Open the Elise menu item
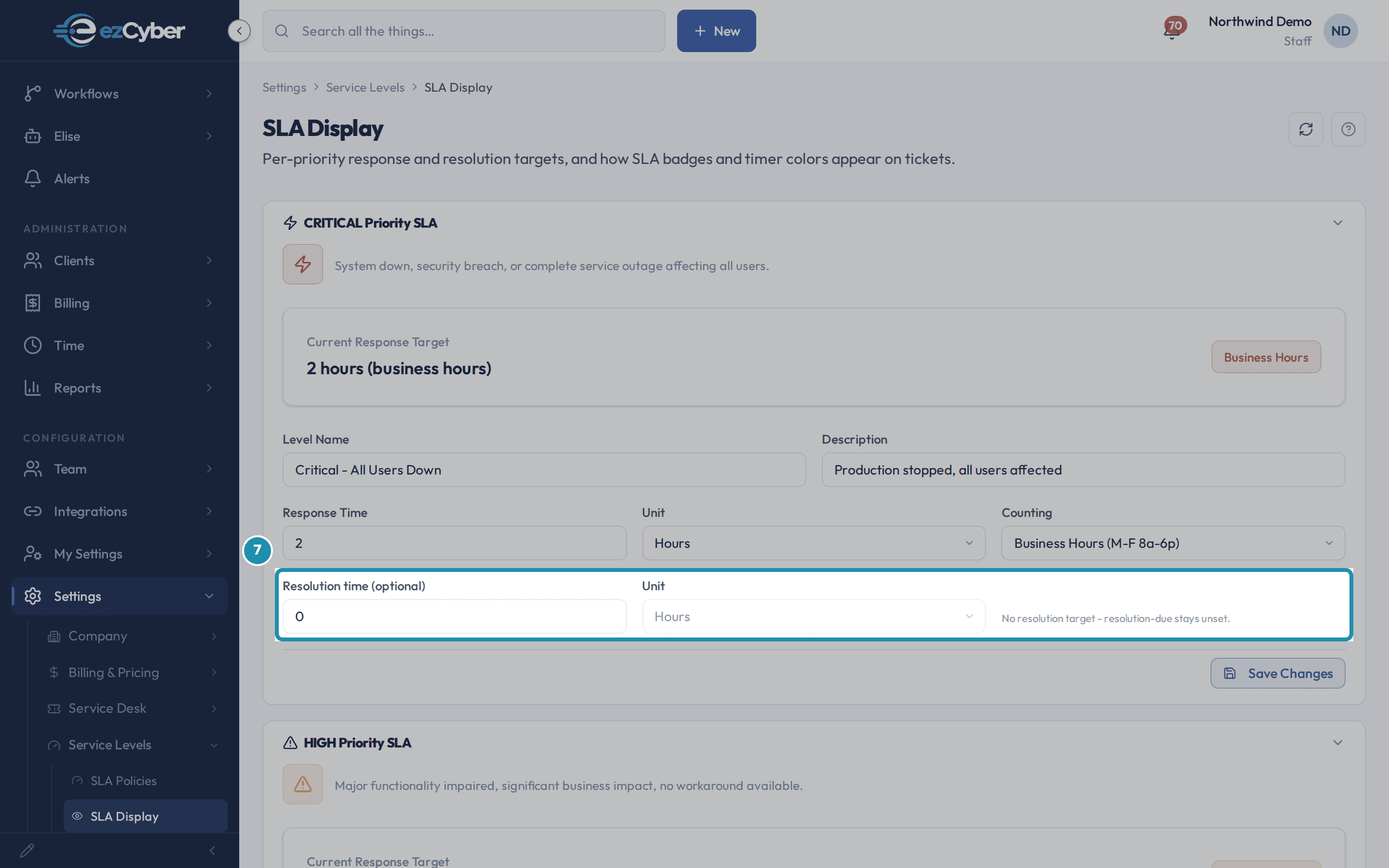Viewport: 1389px width, 868px height. coord(120,136)
